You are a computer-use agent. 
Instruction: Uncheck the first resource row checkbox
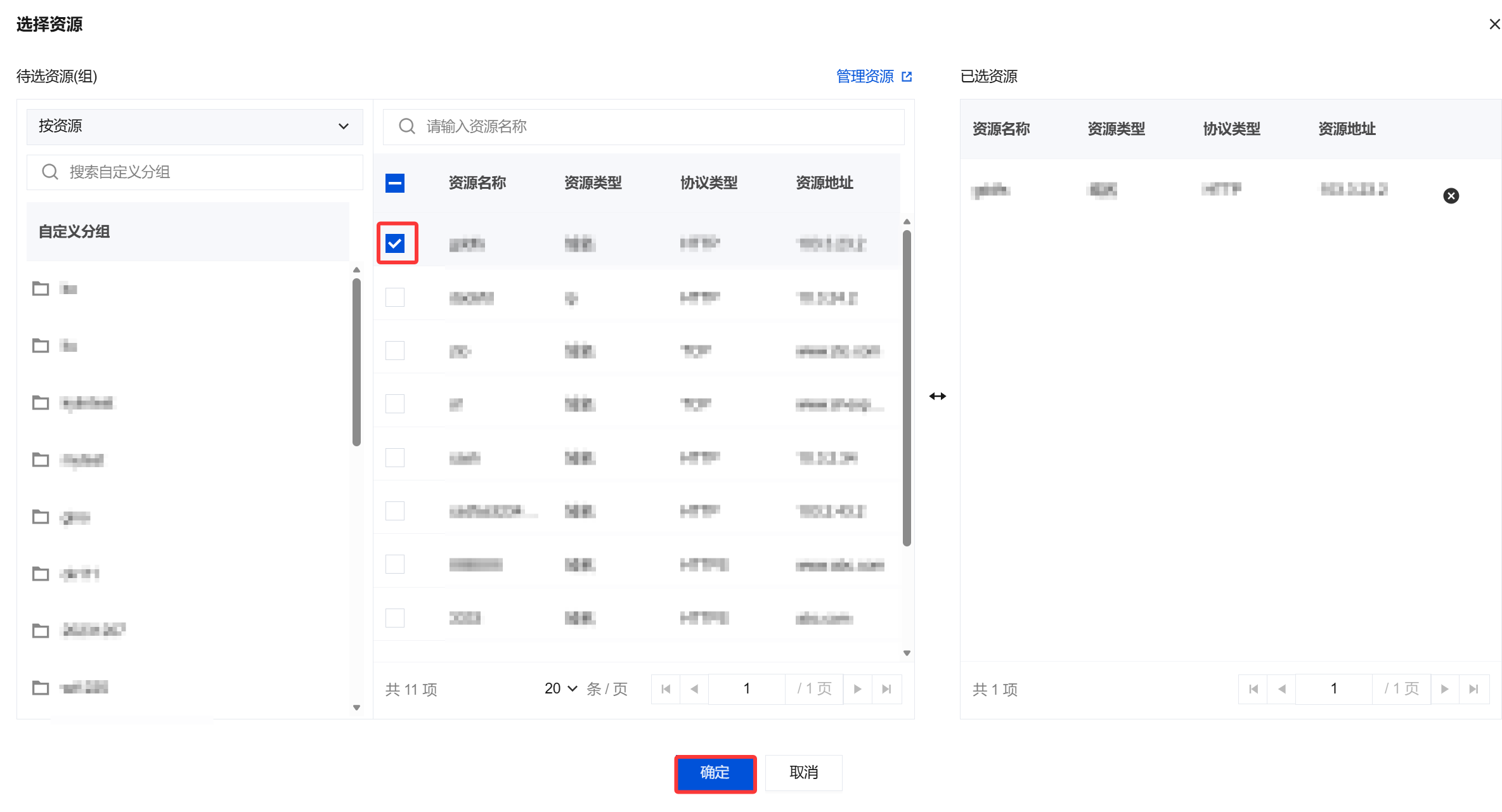(x=395, y=243)
